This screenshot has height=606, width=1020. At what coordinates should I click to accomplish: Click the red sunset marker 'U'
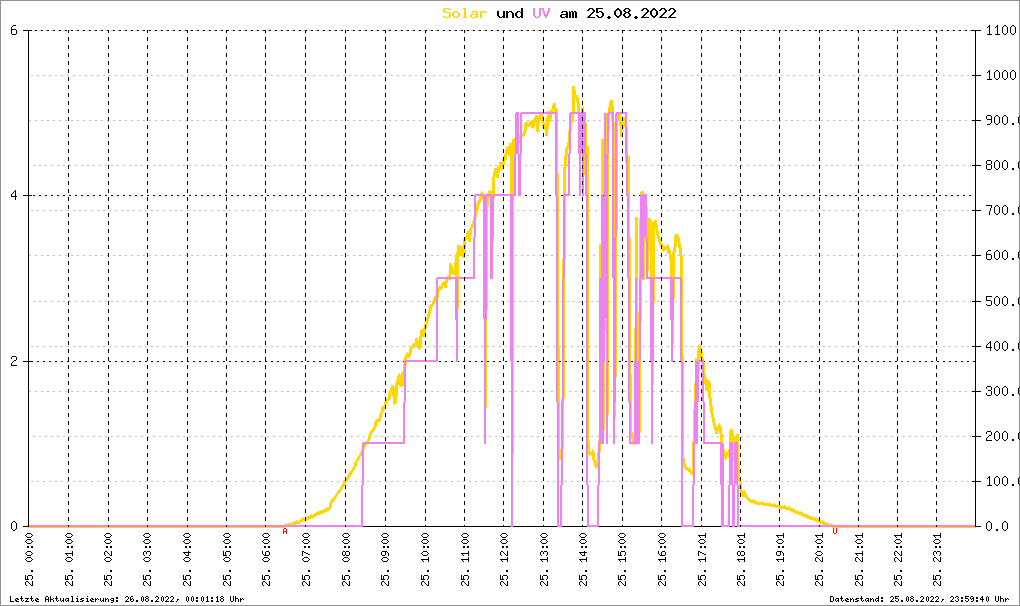click(835, 531)
